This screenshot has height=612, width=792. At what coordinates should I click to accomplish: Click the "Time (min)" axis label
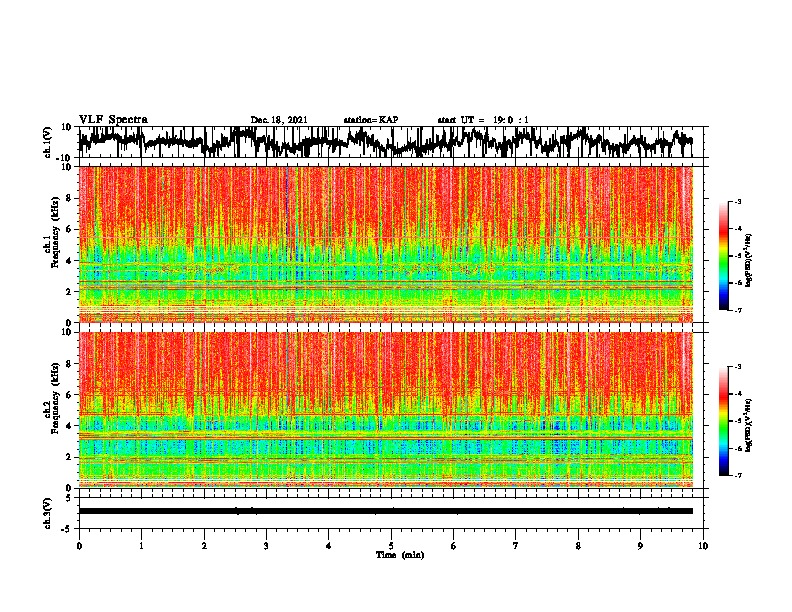[400, 555]
